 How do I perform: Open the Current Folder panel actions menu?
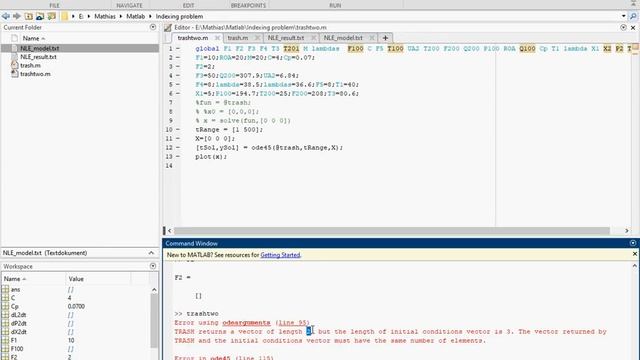(x=153, y=27)
